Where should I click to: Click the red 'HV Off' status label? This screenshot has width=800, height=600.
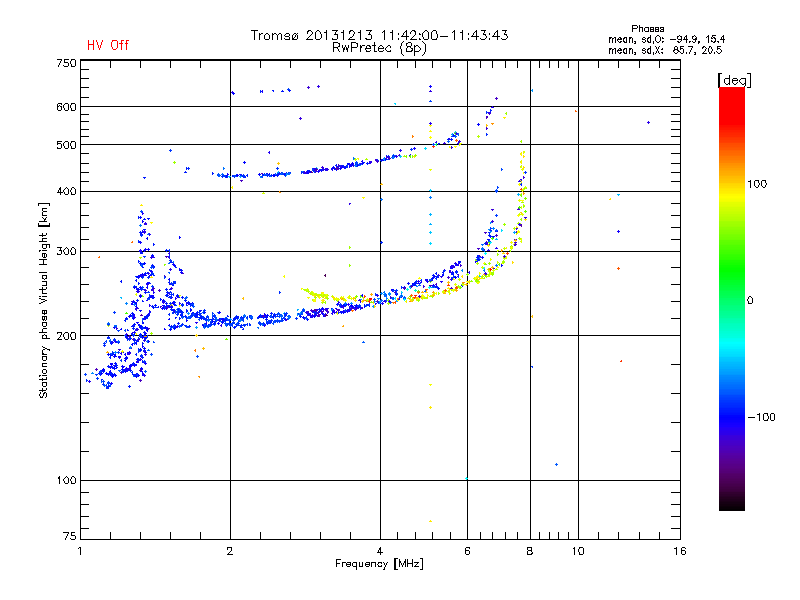click(x=108, y=45)
